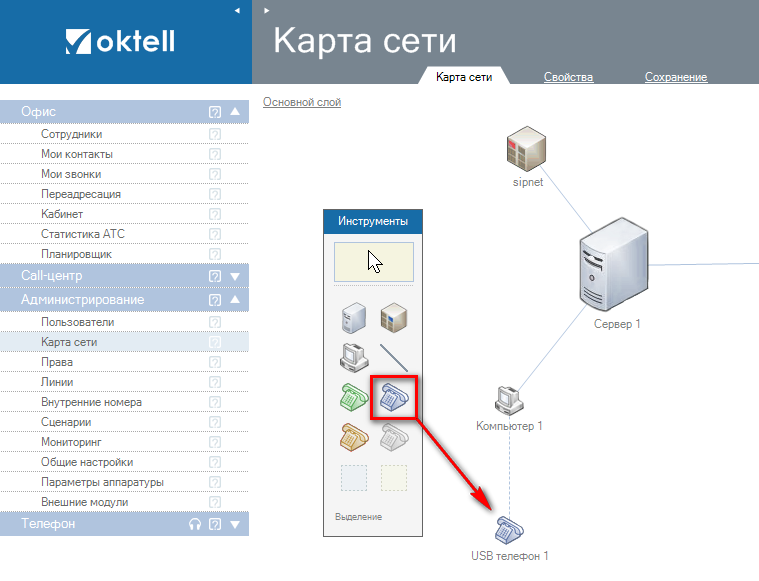This screenshot has width=759, height=581.
Task: Select the blue USB phone tool
Action: tap(394, 397)
